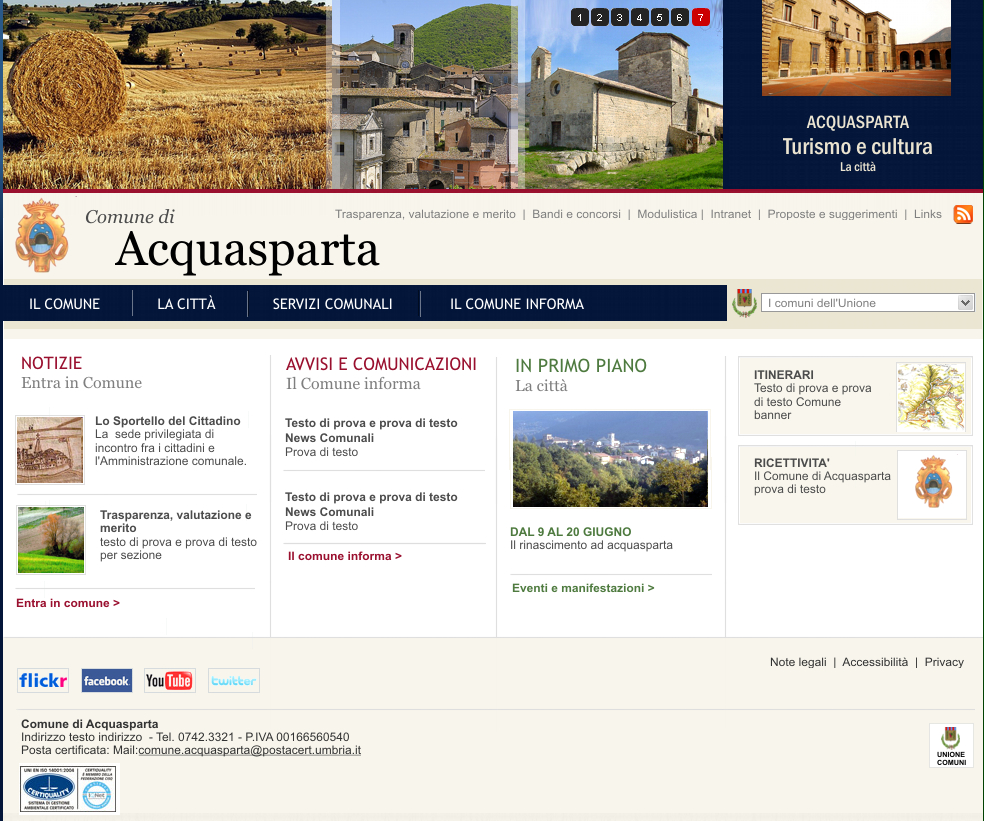Click the Acquasparta coat of arms logo

coord(41,235)
